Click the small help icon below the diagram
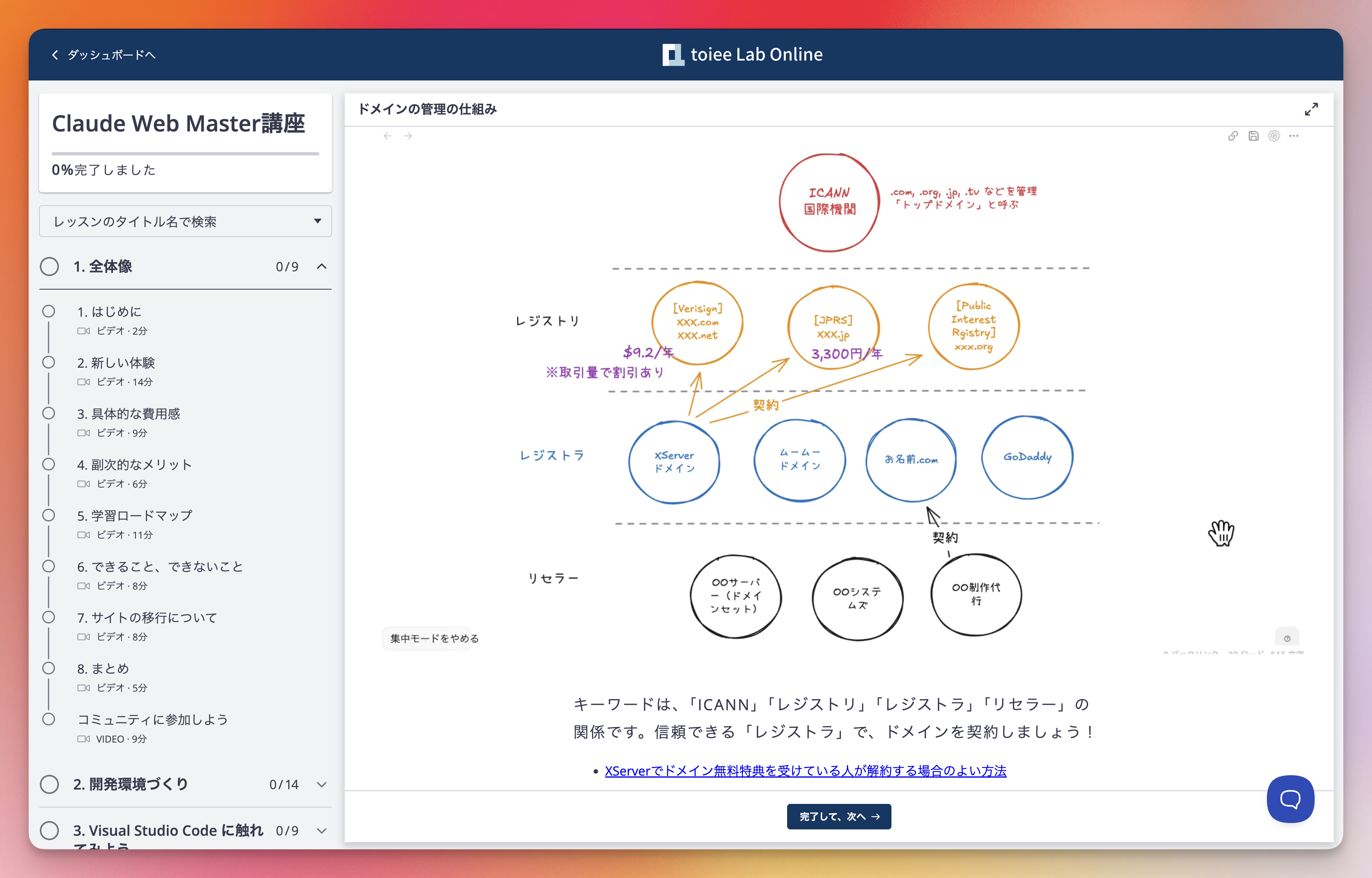 point(1287,638)
